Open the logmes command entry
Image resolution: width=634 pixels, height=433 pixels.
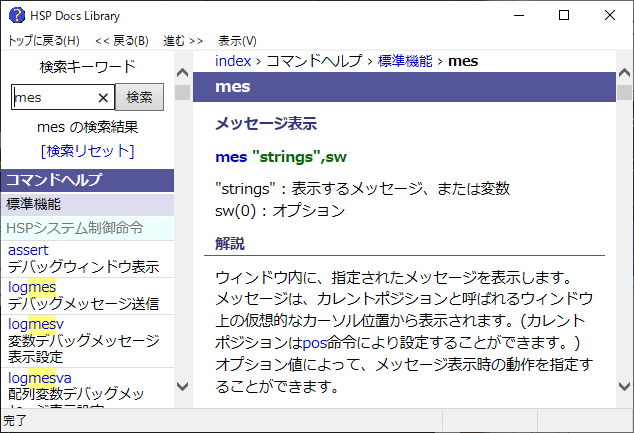click(x=32, y=287)
